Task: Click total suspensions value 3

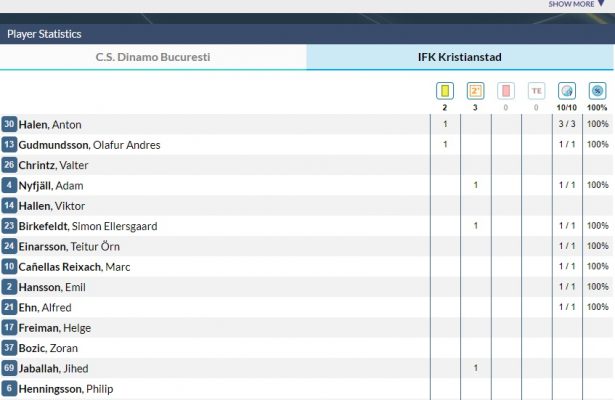Action: (x=475, y=107)
